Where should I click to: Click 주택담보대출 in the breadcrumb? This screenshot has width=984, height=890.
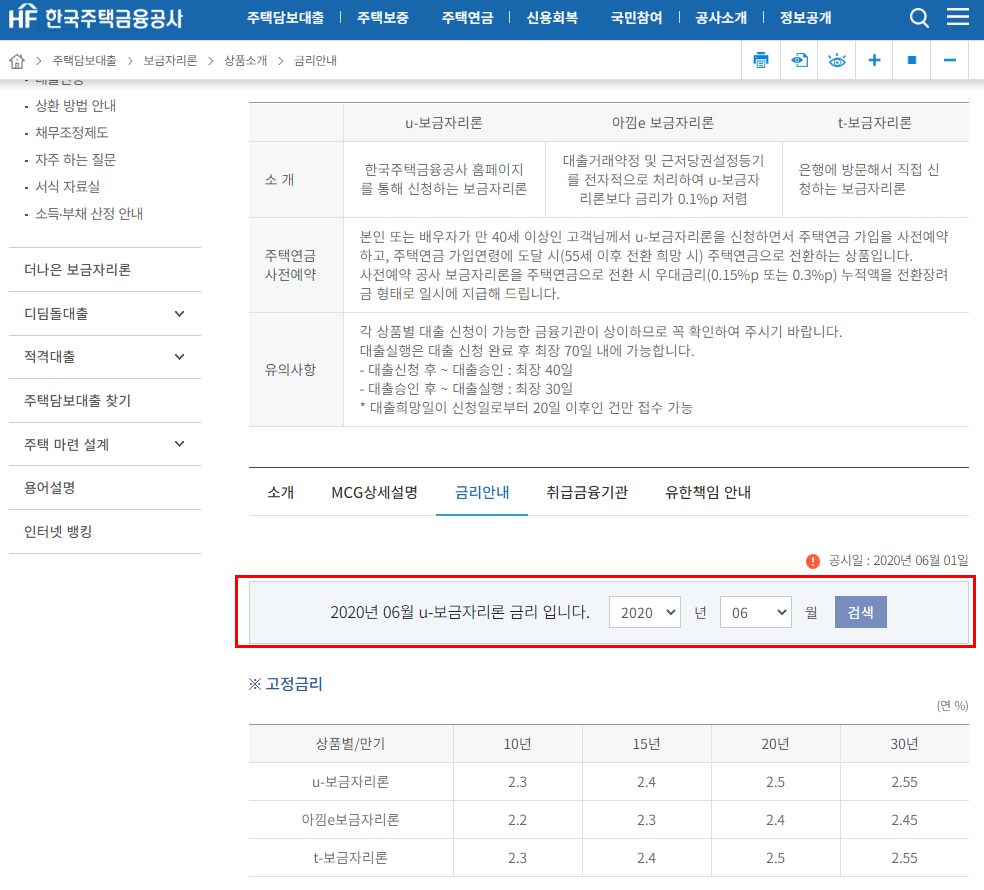(x=84, y=61)
